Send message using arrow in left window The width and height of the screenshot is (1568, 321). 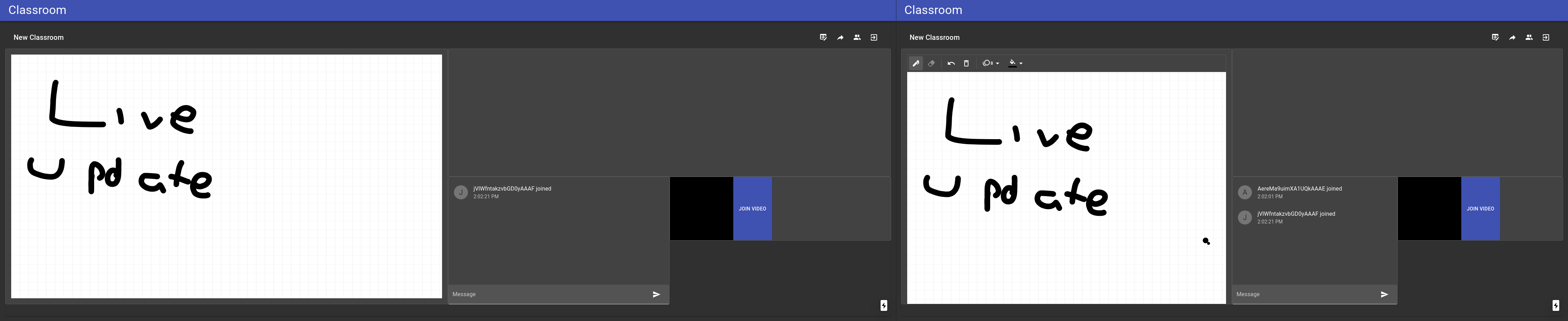tap(656, 294)
